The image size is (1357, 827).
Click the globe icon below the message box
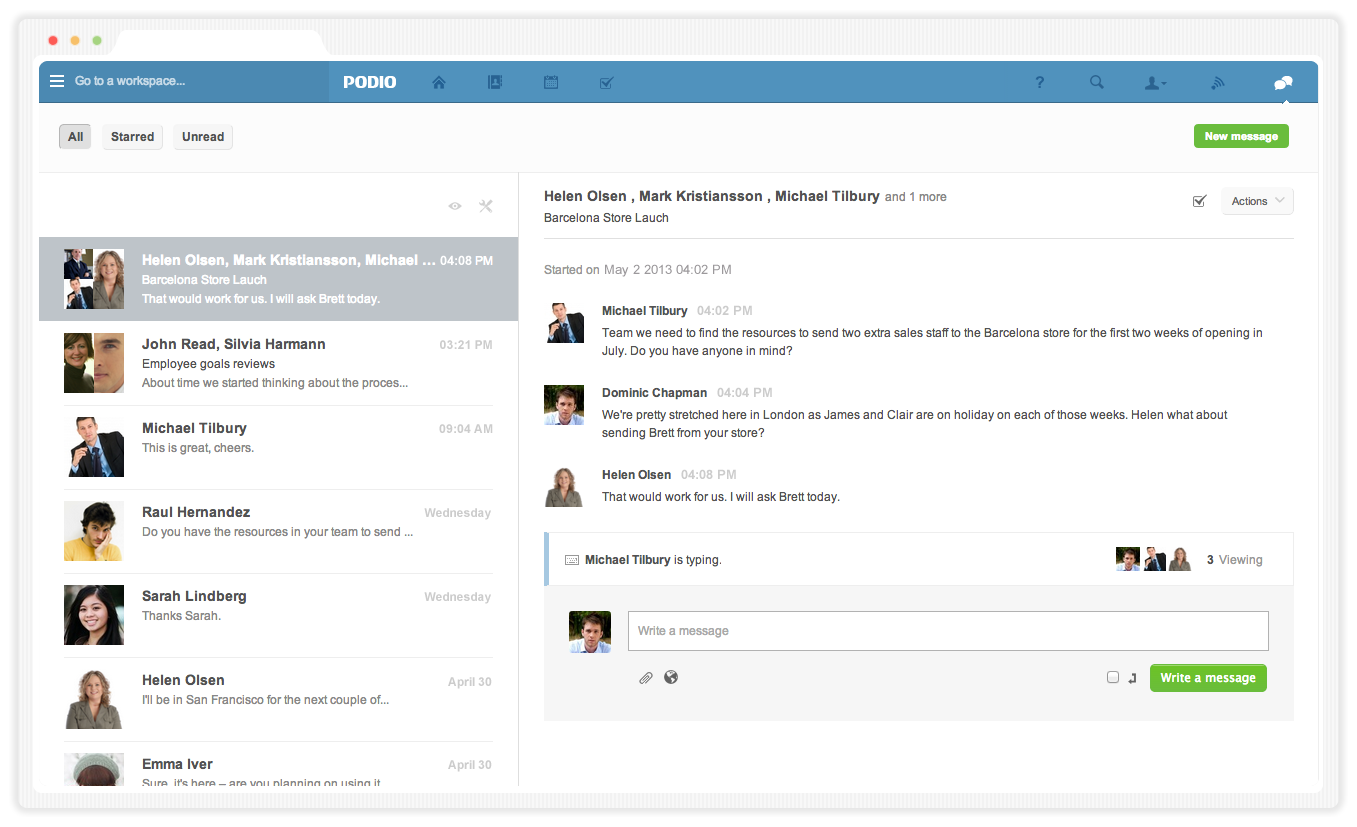click(x=671, y=677)
